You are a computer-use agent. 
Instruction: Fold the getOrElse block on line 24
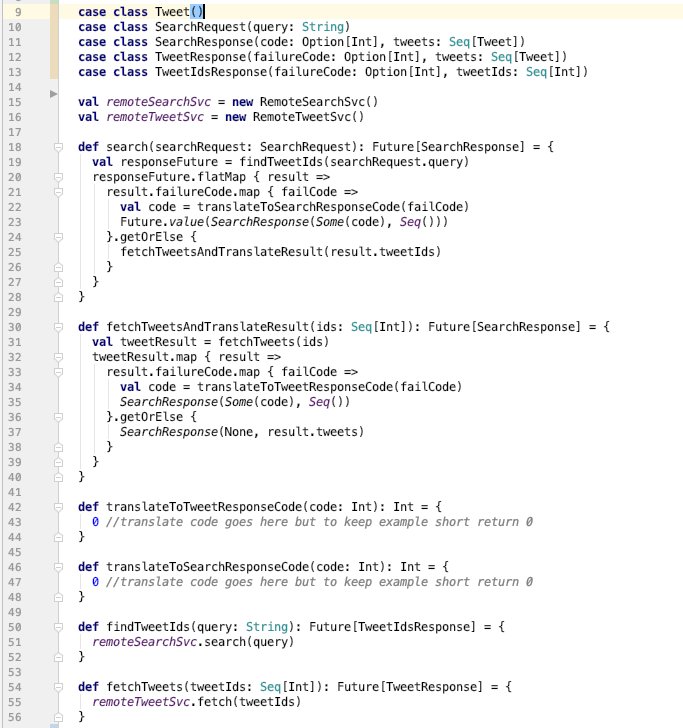59,237
